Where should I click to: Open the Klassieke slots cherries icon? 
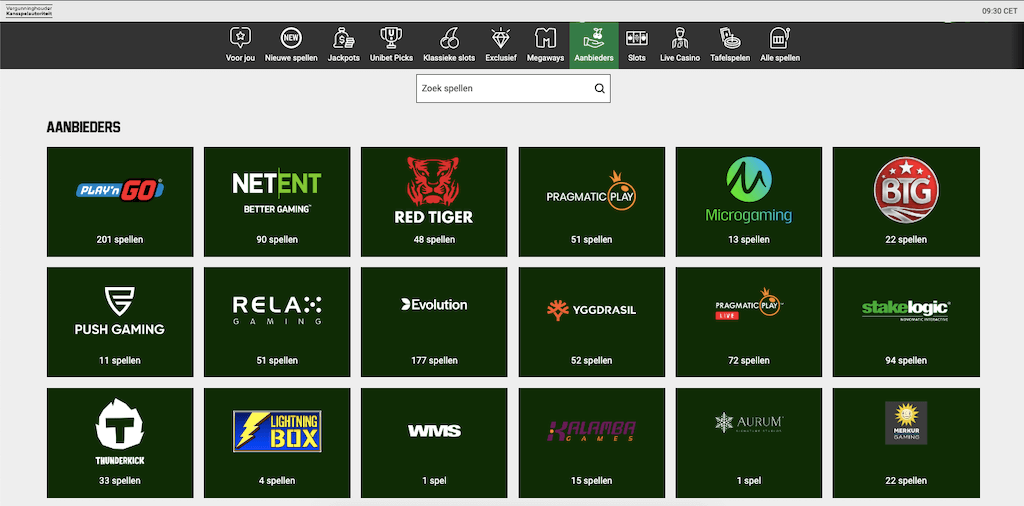[449, 38]
